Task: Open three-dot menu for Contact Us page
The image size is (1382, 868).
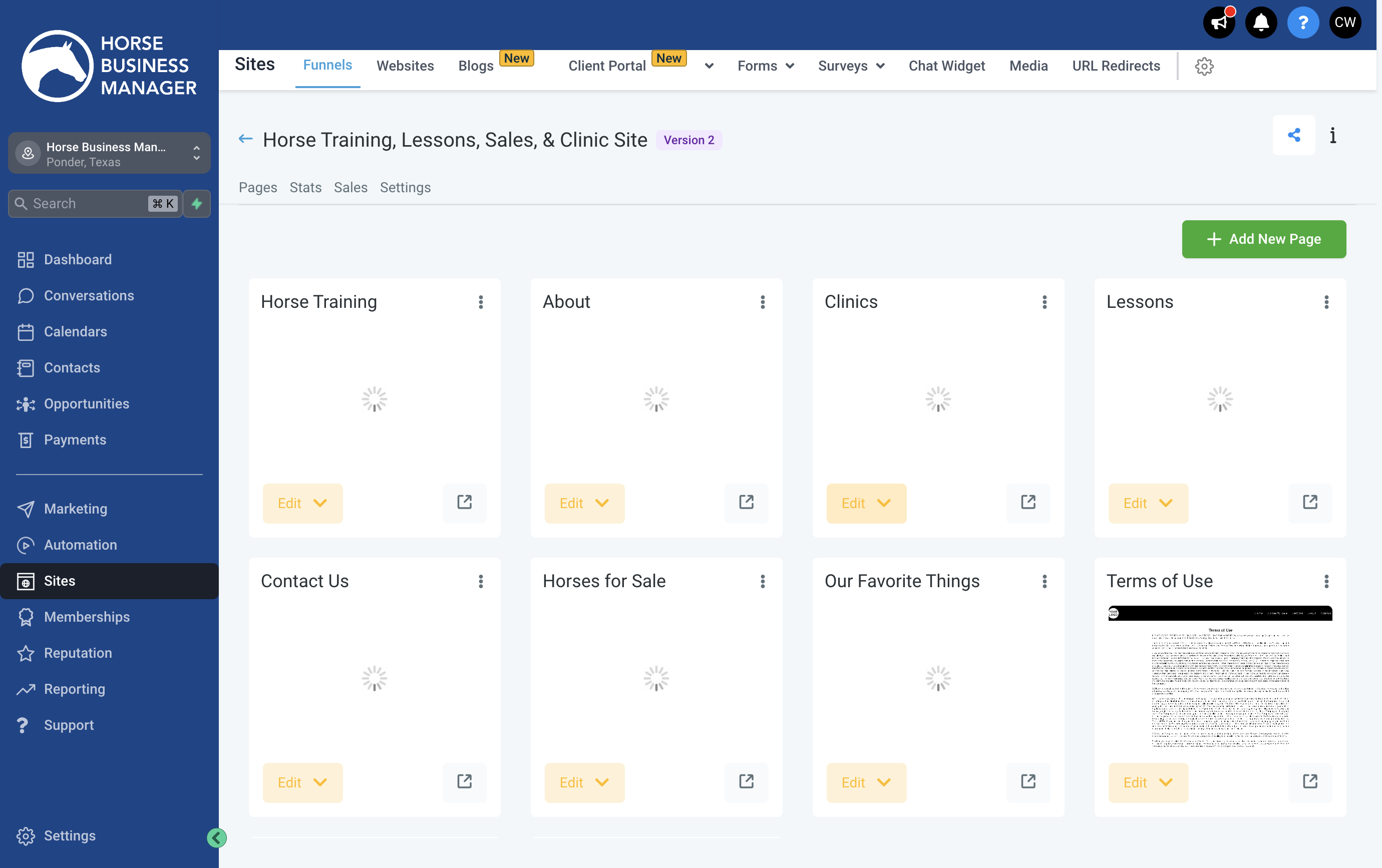Action: pos(480,581)
